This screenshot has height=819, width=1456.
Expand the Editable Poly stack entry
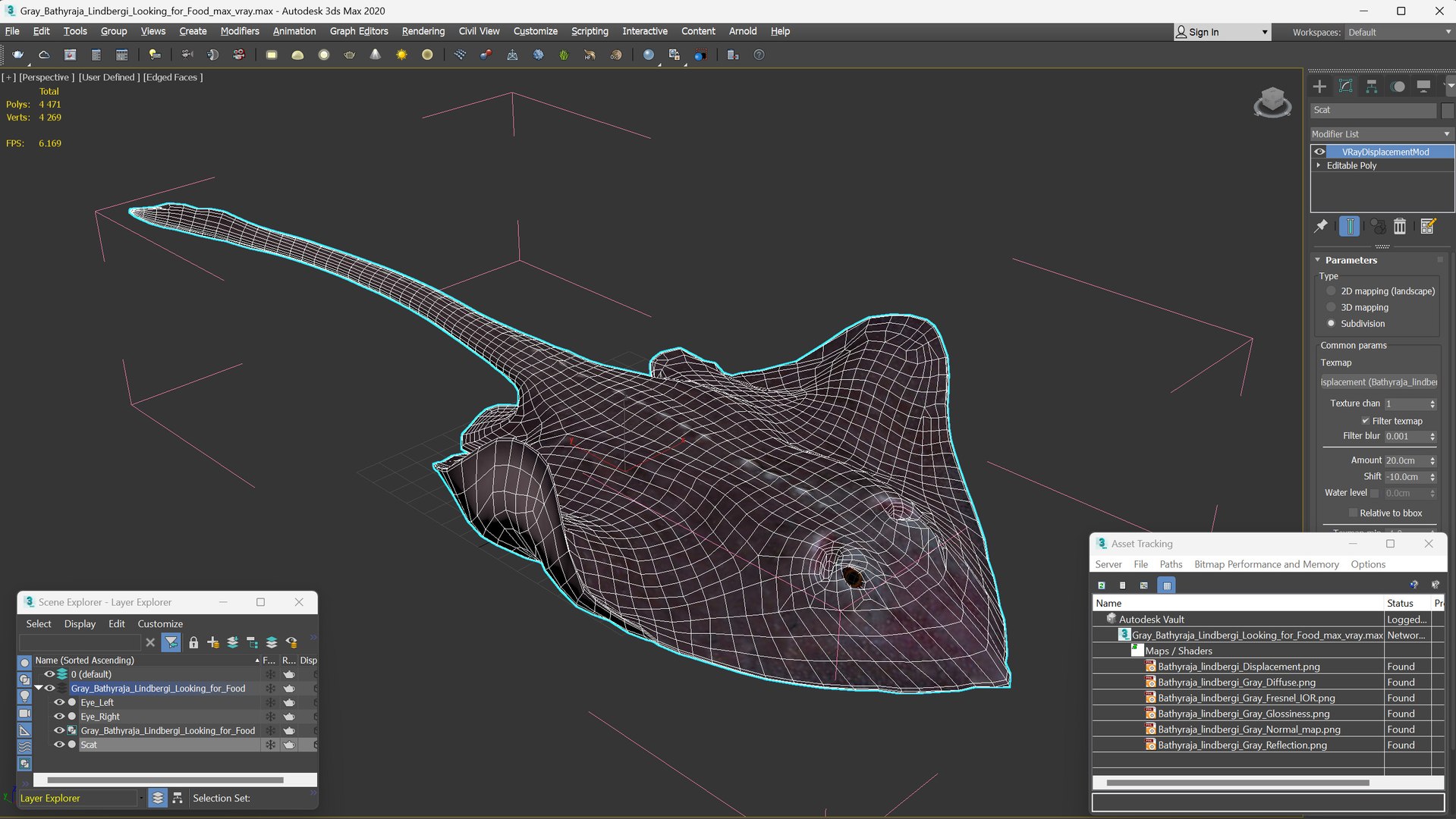[1319, 165]
